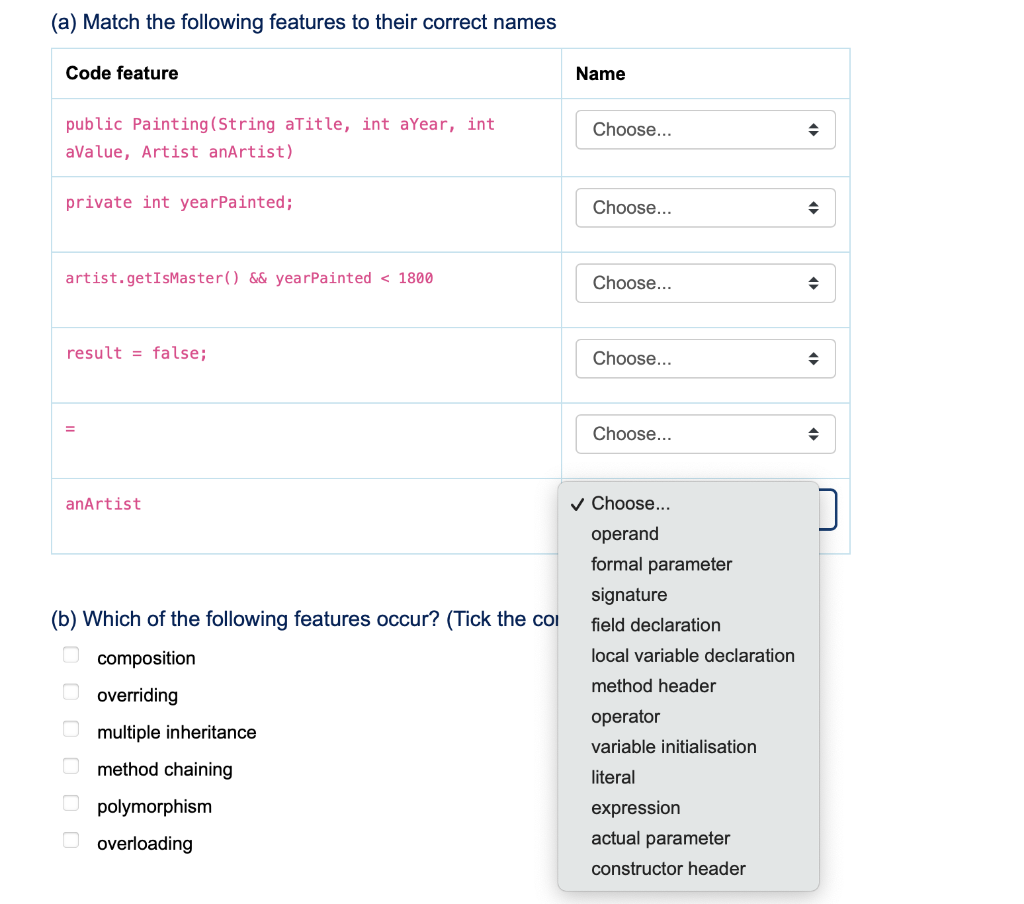Tick the composition checkbox
The width and height of the screenshot is (1024, 904).
click(x=71, y=654)
